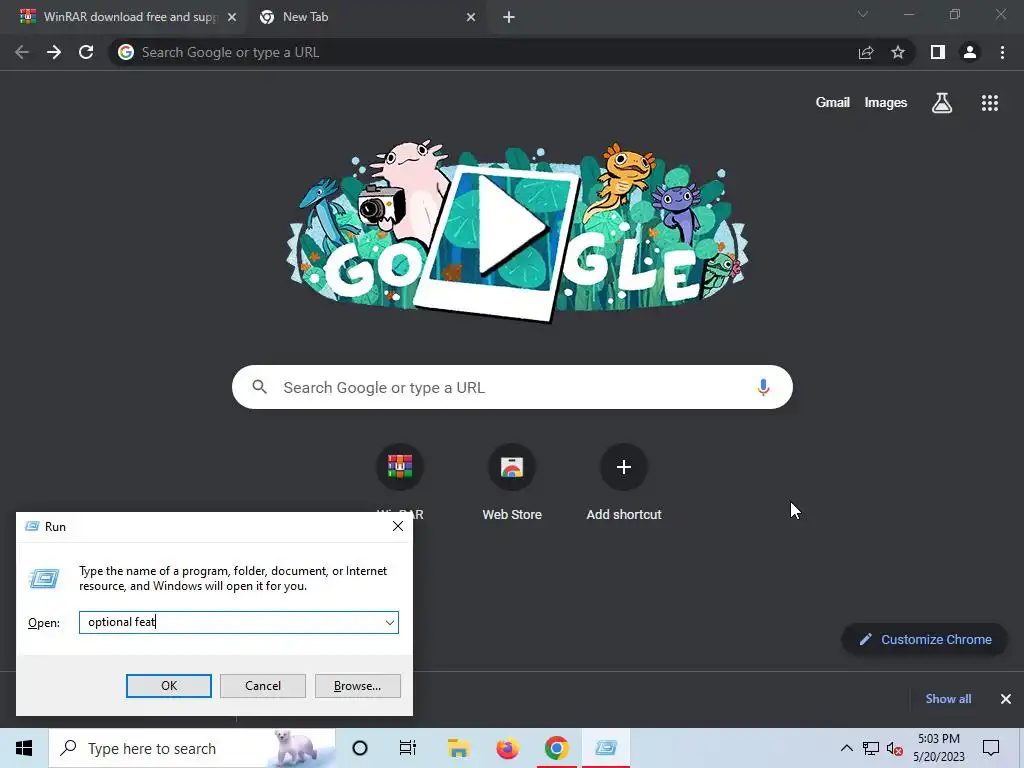Open the Web Store shortcut
This screenshot has width=1024, height=768.
(x=512, y=482)
